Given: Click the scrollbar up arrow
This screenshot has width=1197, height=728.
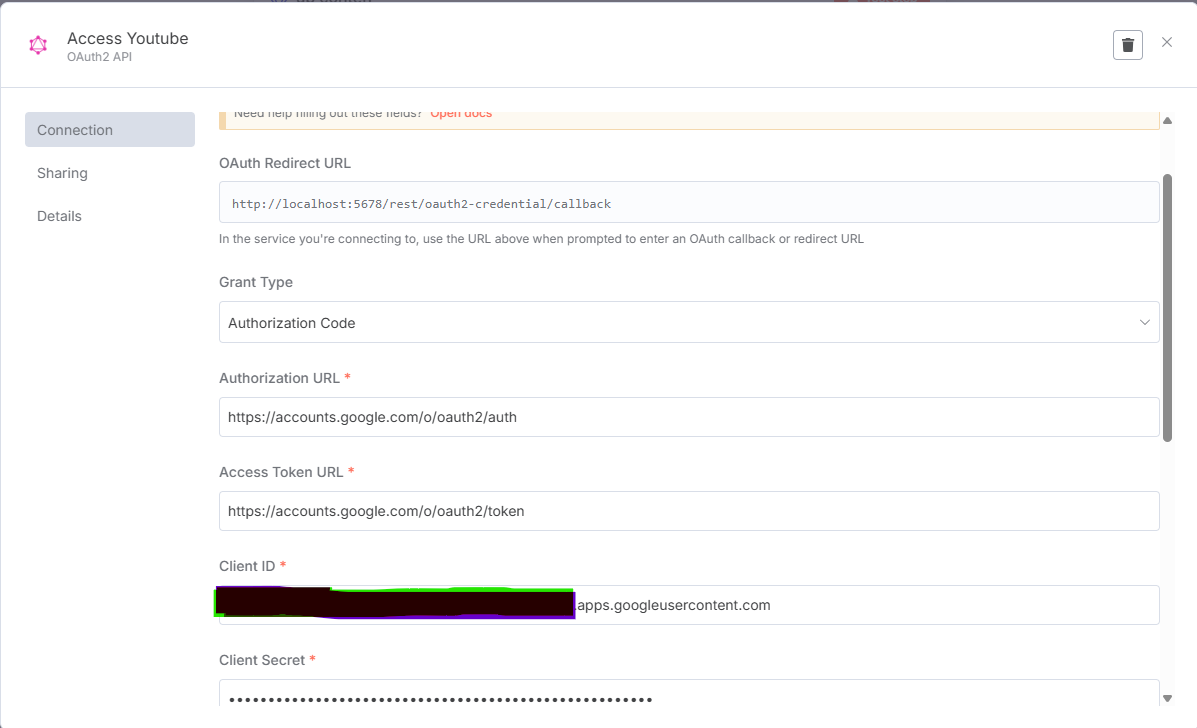Looking at the screenshot, I should point(1167,121).
